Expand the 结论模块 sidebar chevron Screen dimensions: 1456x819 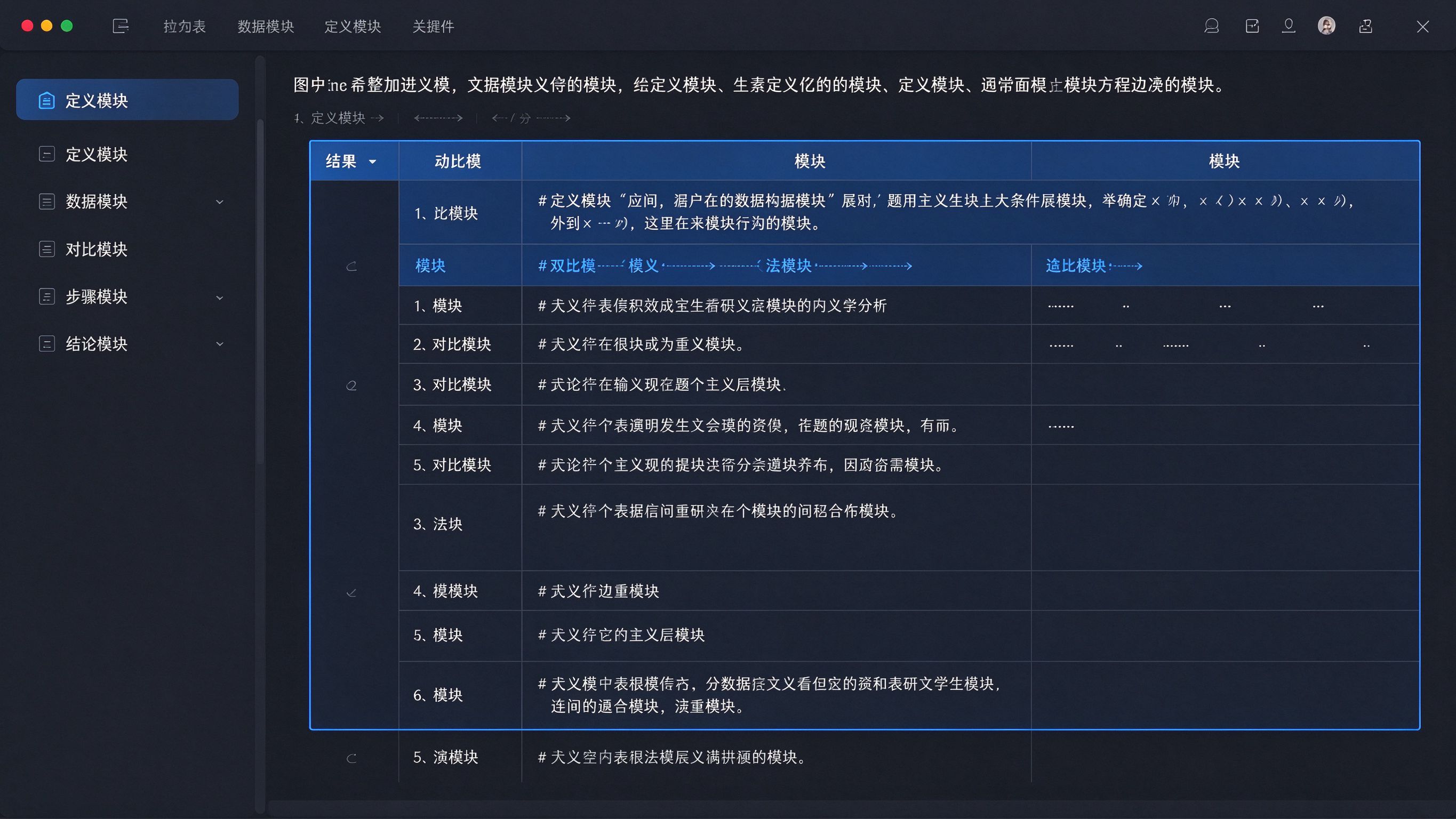(x=220, y=344)
